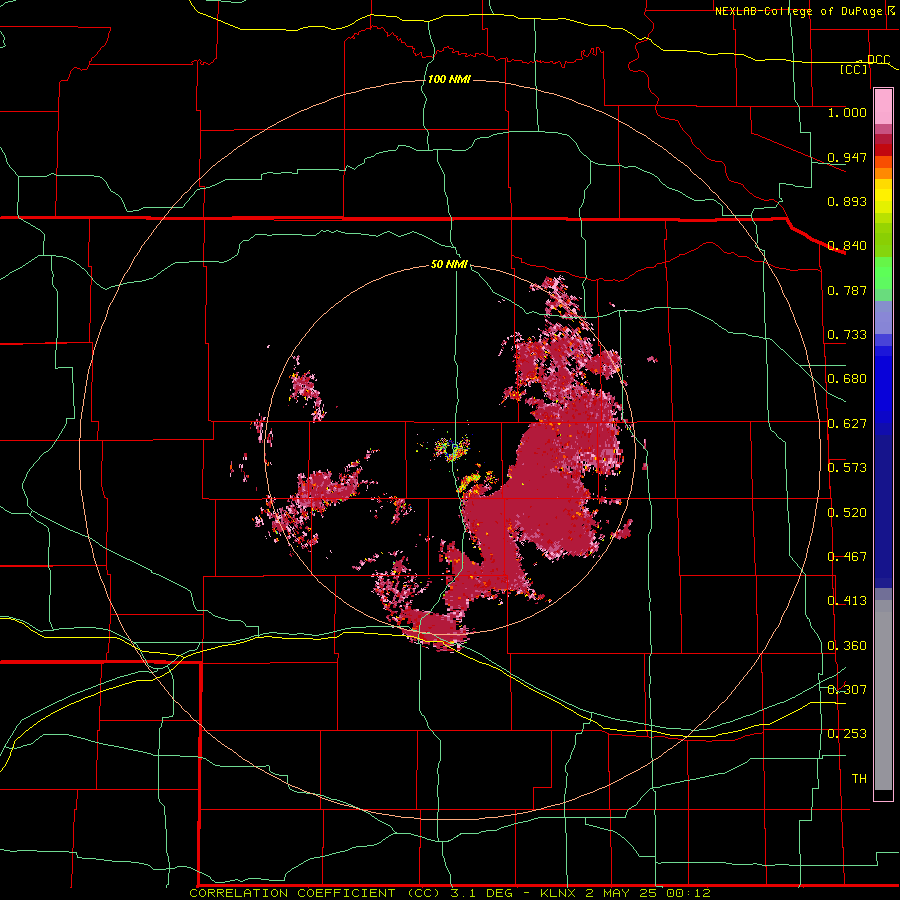Image resolution: width=900 pixels, height=900 pixels.
Task: Select the 0.680 scale value
Action: (x=847, y=379)
